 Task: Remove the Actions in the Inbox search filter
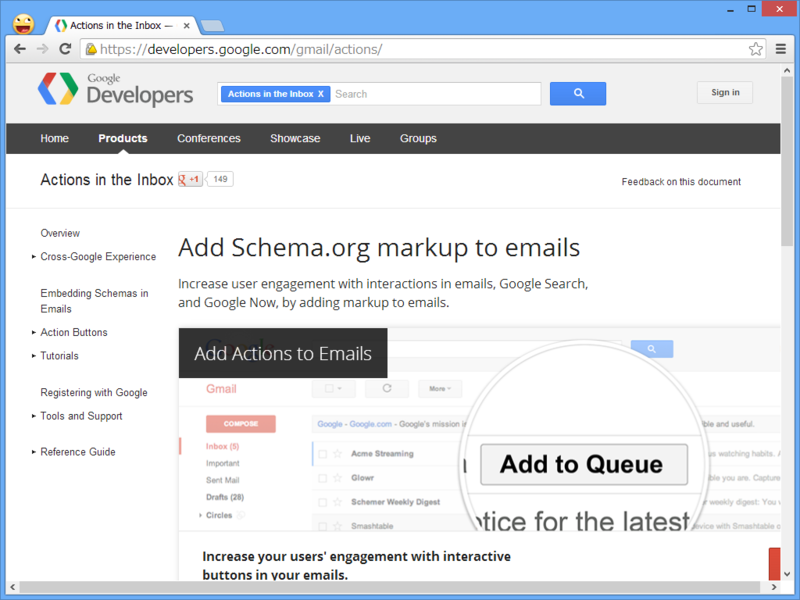pyautogui.click(x=321, y=94)
